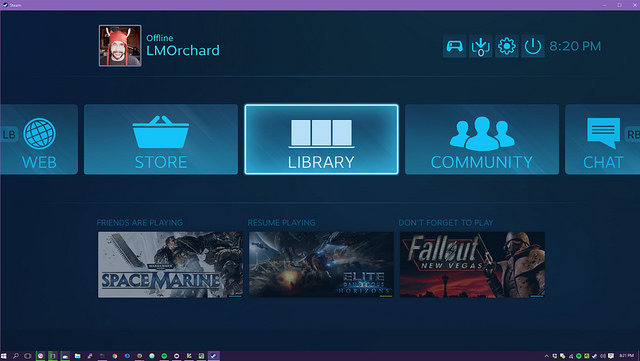The width and height of the screenshot is (640, 361).
Task: Open the settings gear icon
Action: [507, 46]
